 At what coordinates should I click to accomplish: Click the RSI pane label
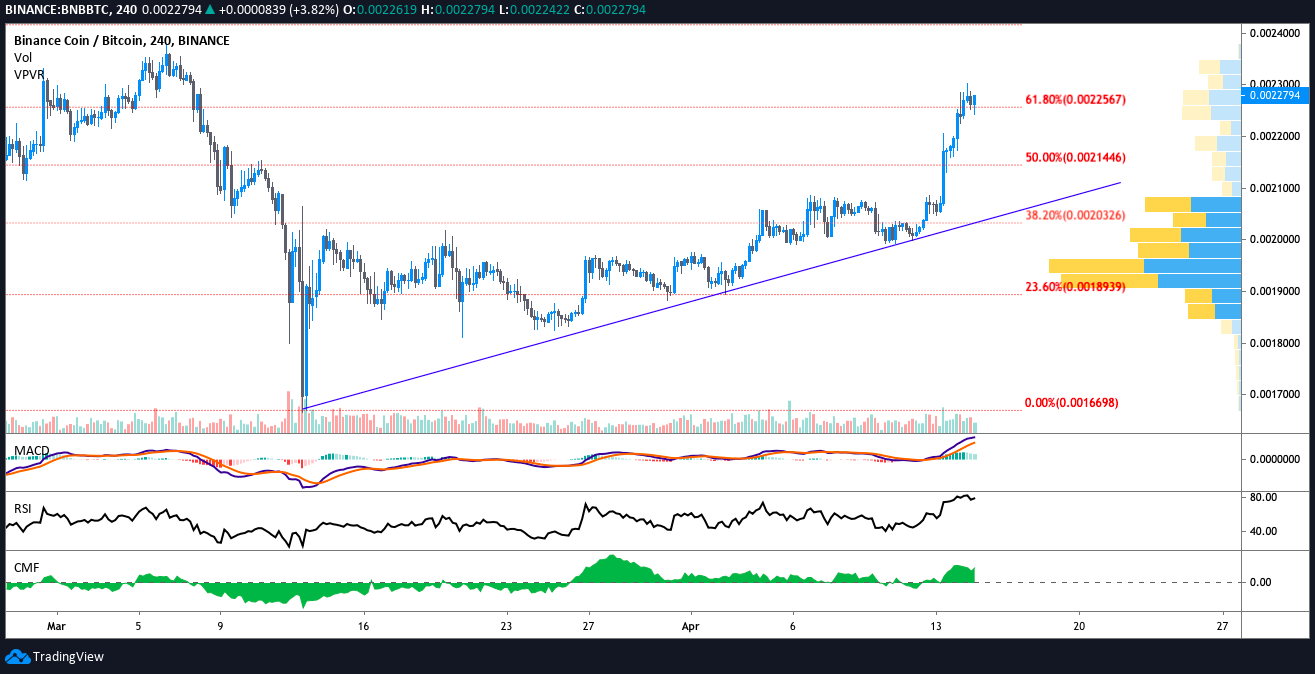[22, 509]
